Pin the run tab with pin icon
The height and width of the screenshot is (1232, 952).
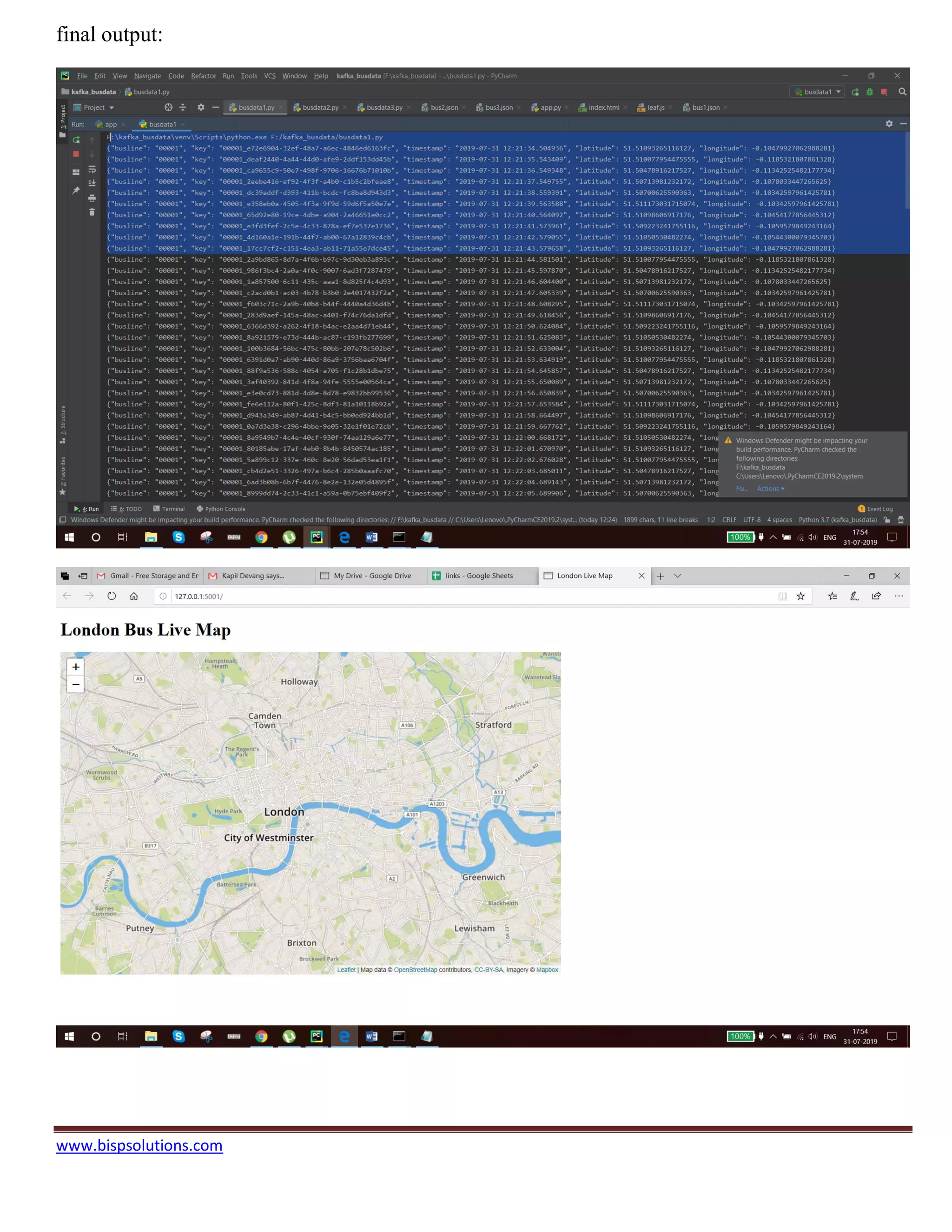click(76, 191)
